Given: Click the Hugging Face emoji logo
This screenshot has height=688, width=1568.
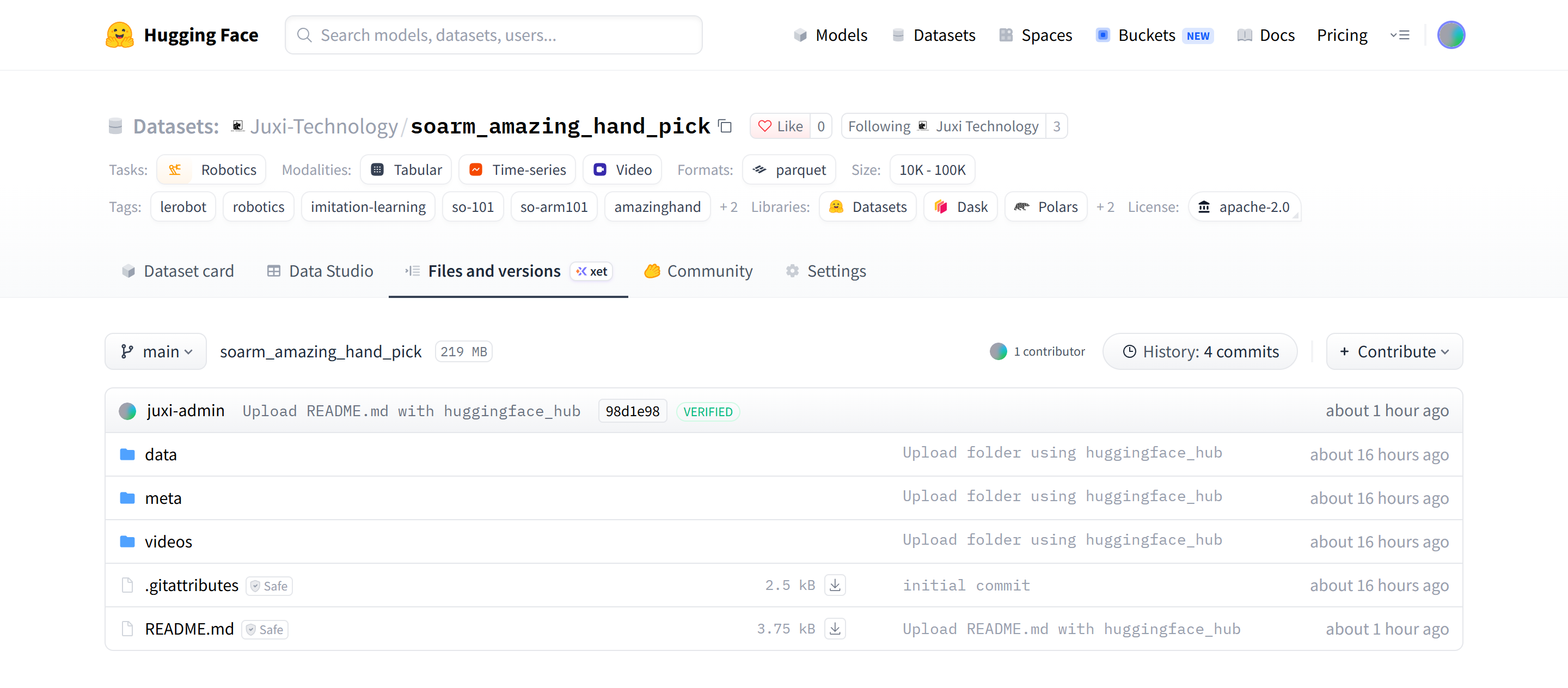Looking at the screenshot, I should 119,35.
